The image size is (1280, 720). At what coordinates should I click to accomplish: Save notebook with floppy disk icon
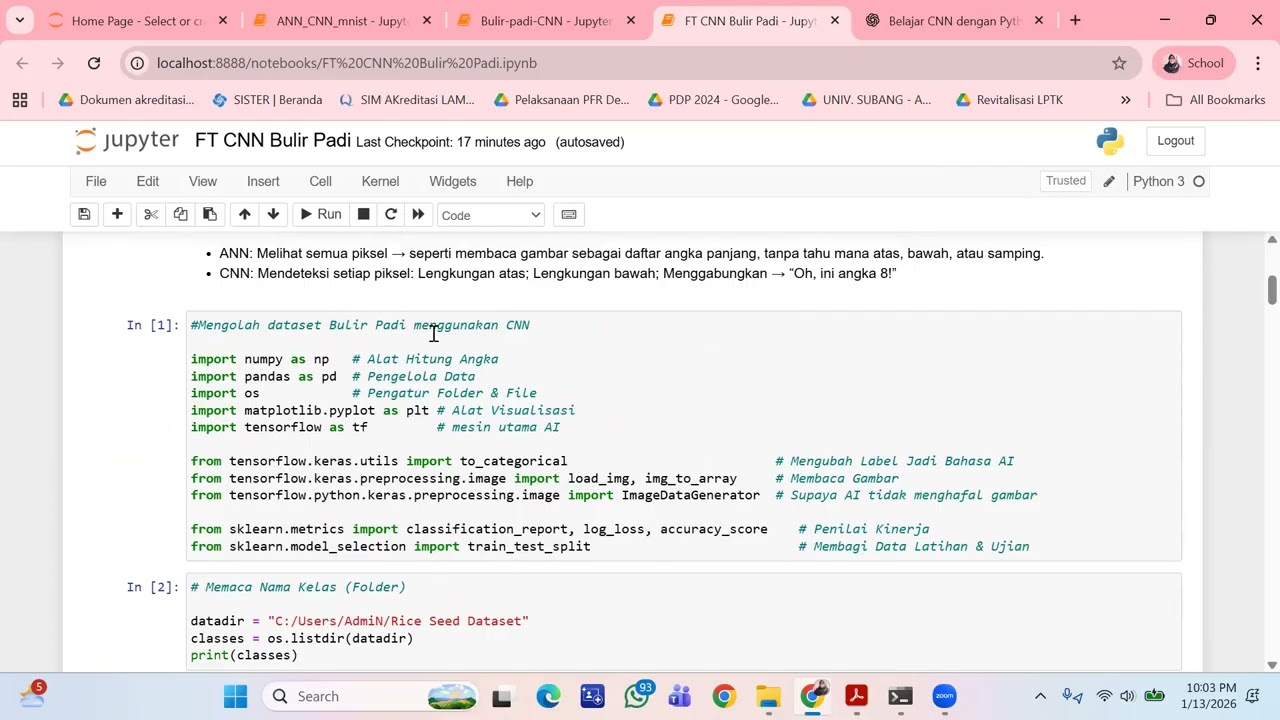[84, 215]
